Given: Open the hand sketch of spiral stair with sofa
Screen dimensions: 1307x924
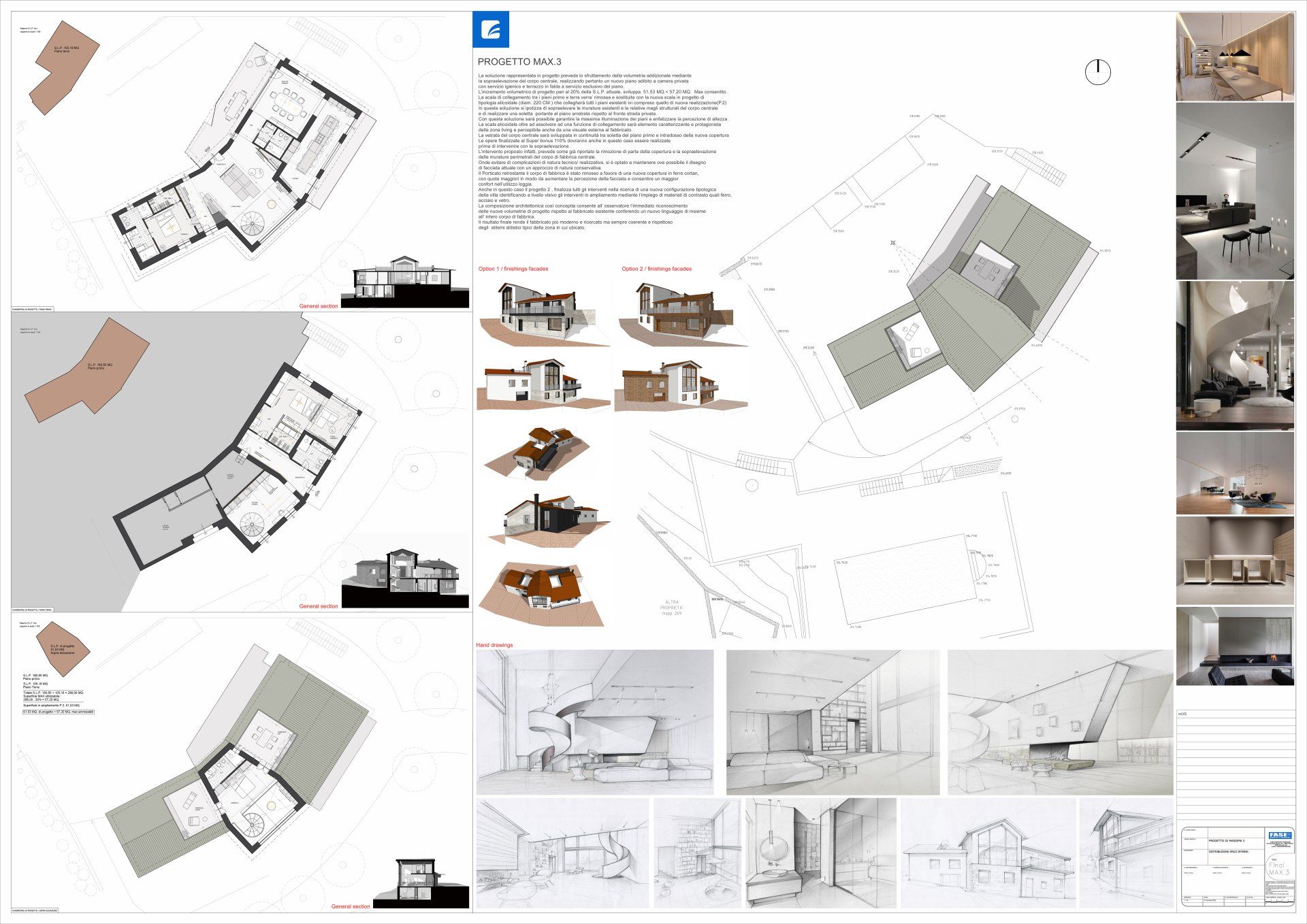Looking at the screenshot, I should (595, 722).
